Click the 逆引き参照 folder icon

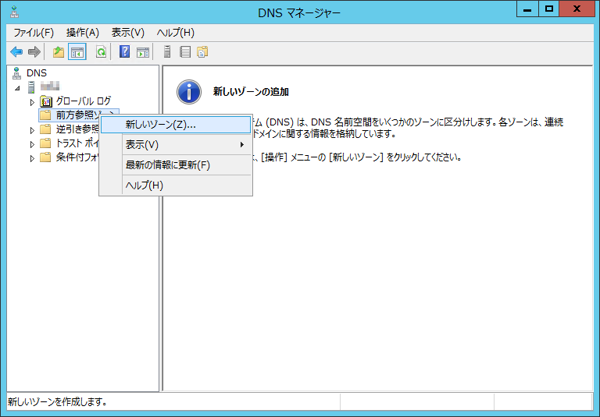pyautogui.click(x=46, y=129)
